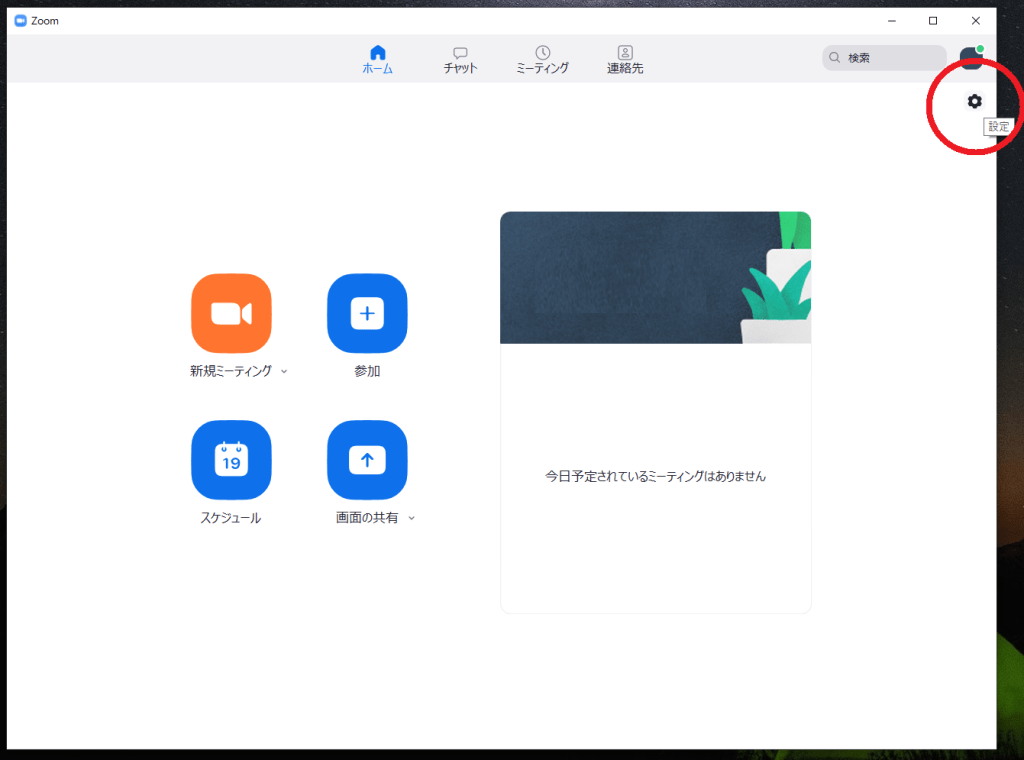The width and height of the screenshot is (1024, 760).
Task: Start a new meeting with the orange camera icon
Action: [x=231, y=313]
